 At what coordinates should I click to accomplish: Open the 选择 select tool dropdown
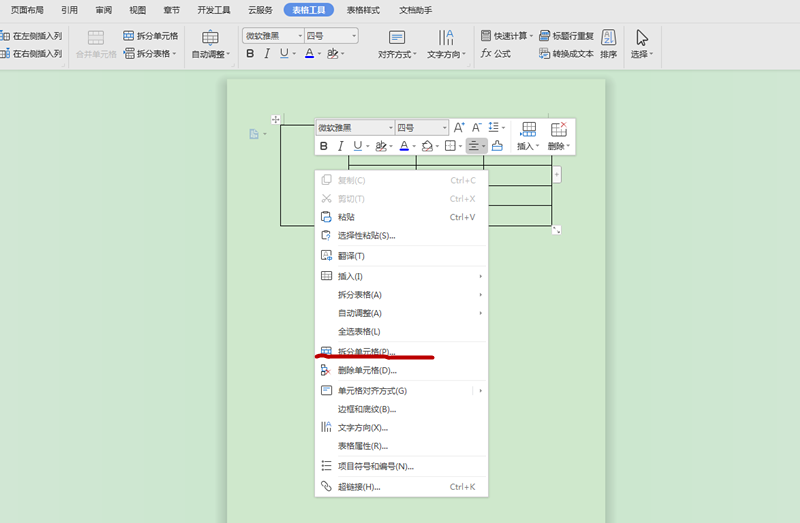(x=642, y=44)
